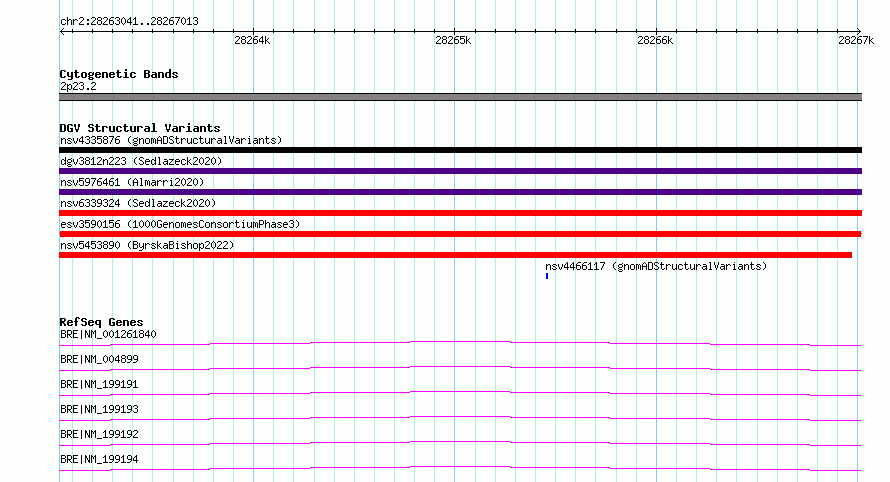890x482 pixels.
Task: Click the 28265k ruler tick label
Action: (x=453, y=40)
